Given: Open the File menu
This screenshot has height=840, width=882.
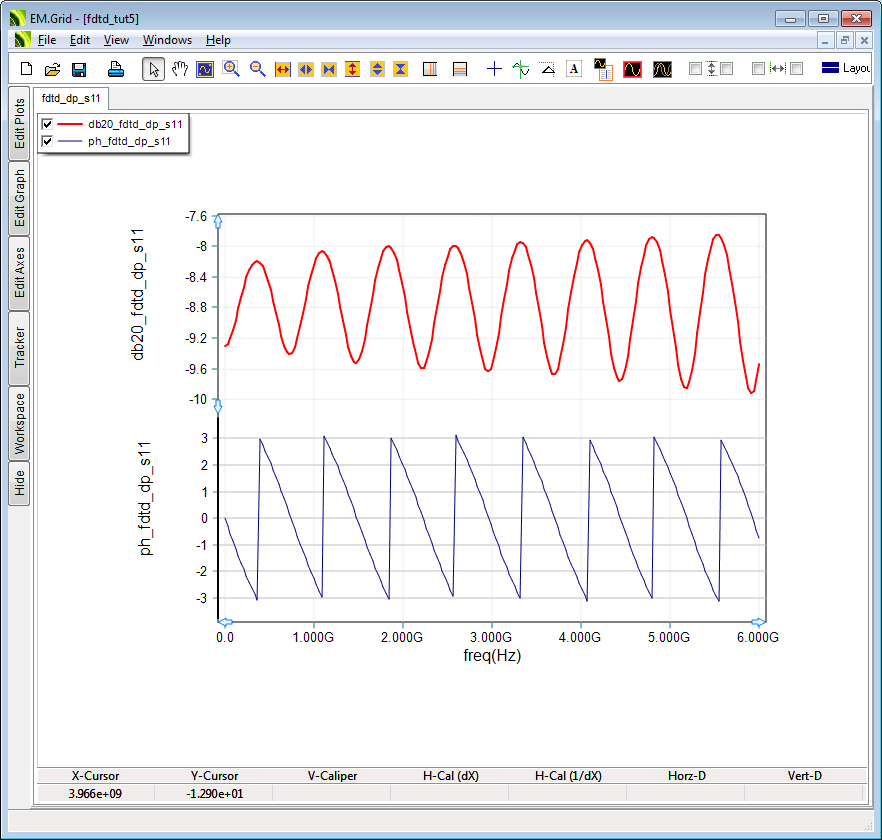Looking at the screenshot, I should coord(47,40).
